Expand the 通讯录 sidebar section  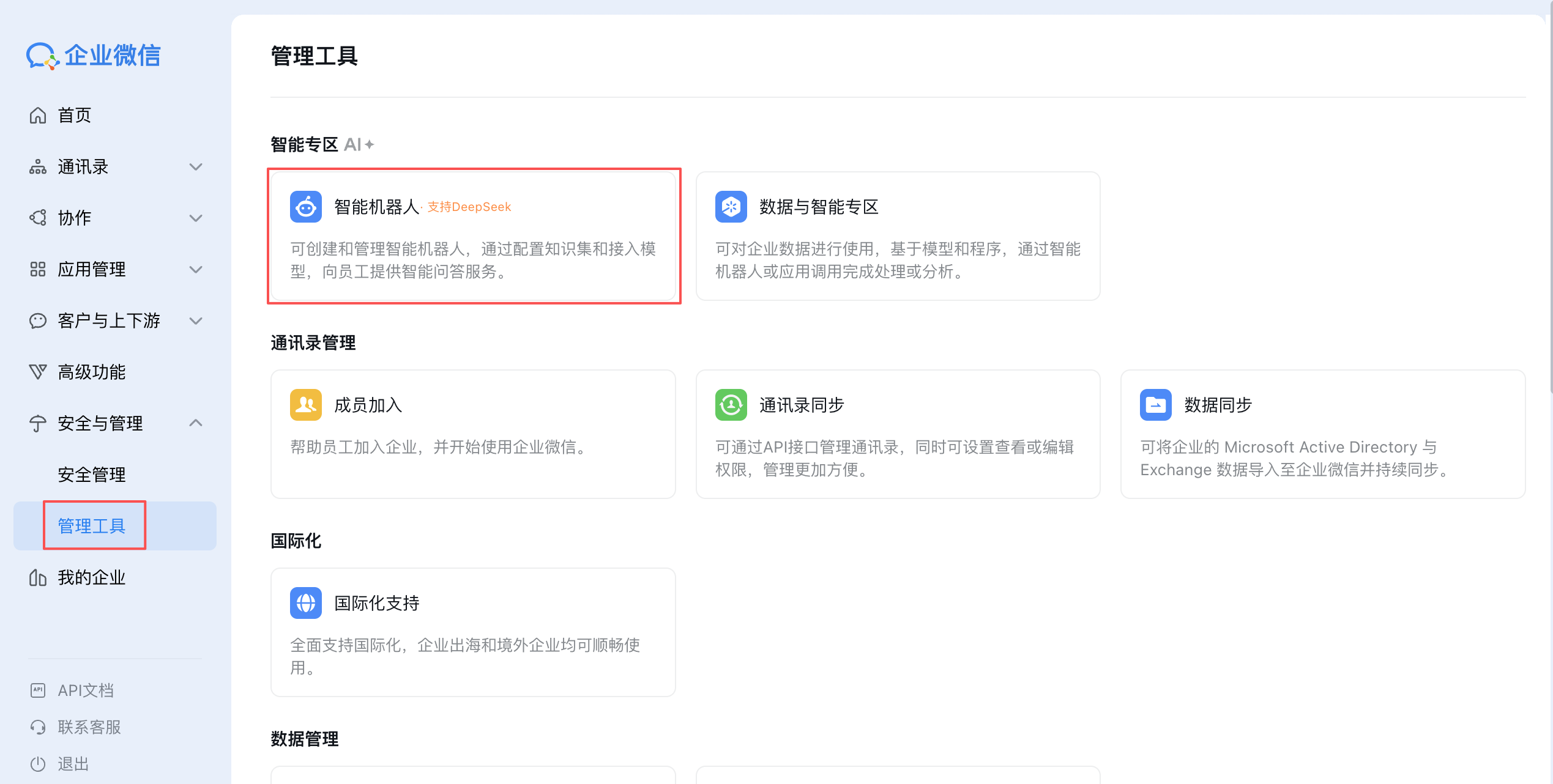pos(195,166)
